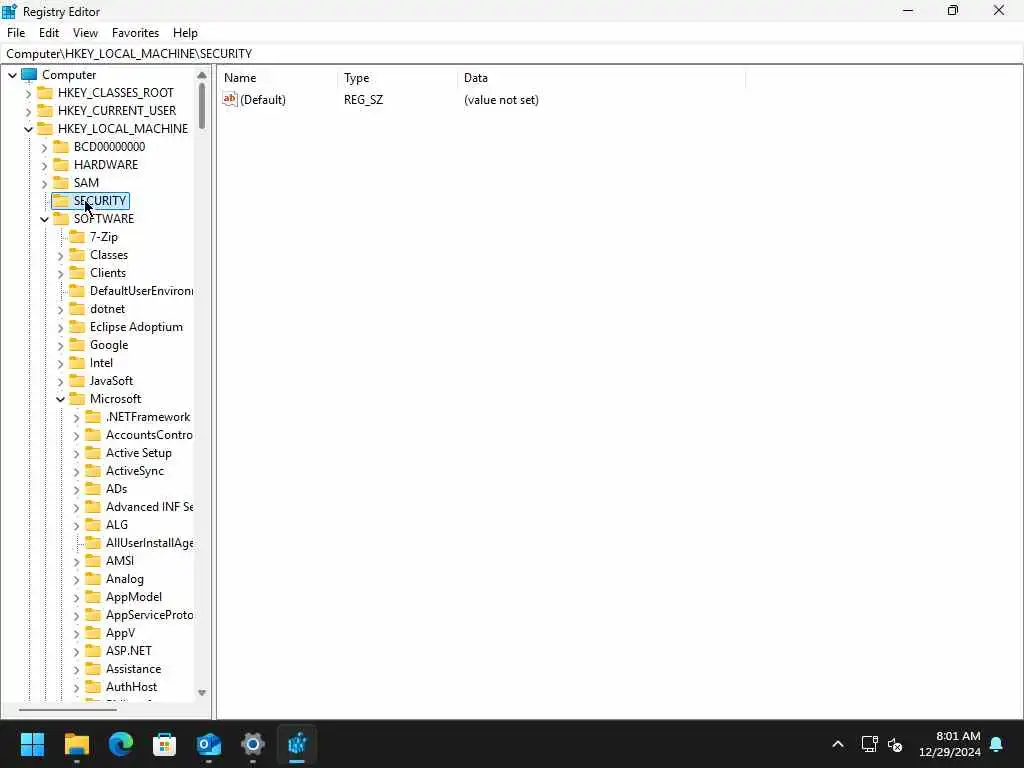Click the tree scrollbar down arrow

point(202,693)
